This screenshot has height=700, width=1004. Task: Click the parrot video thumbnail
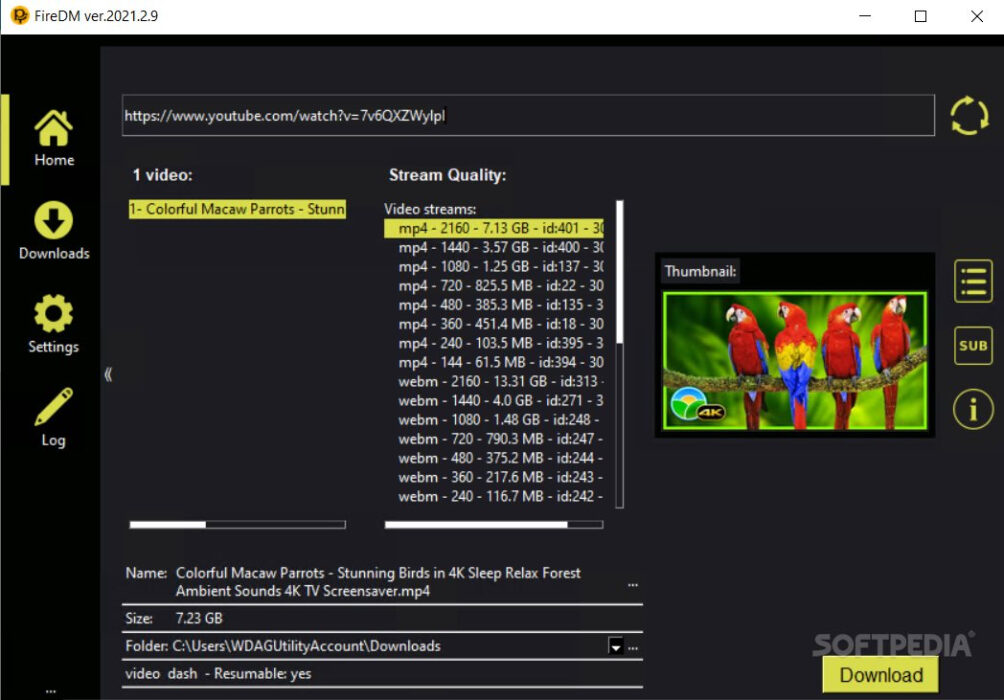795,360
